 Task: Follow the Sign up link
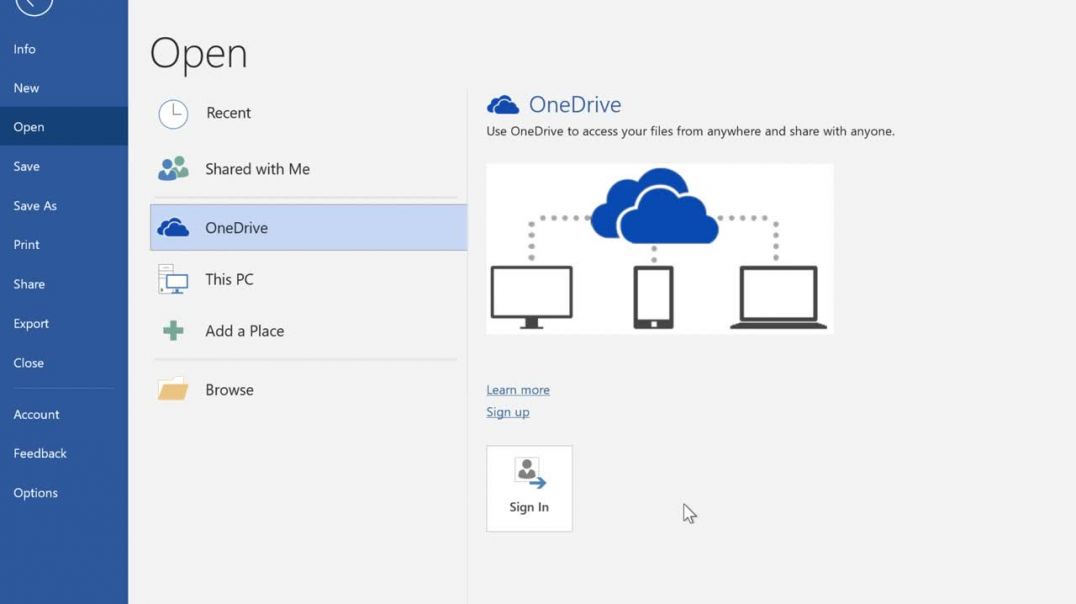pos(508,412)
